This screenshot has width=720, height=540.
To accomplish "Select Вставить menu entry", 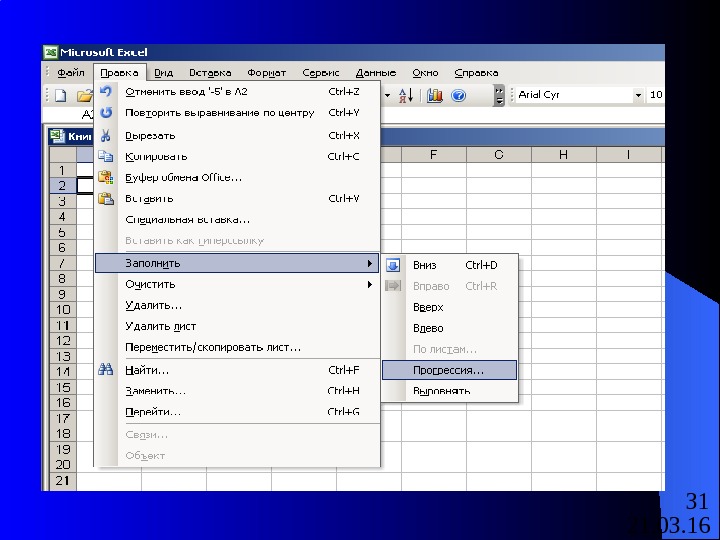I will click(x=237, y=198).
